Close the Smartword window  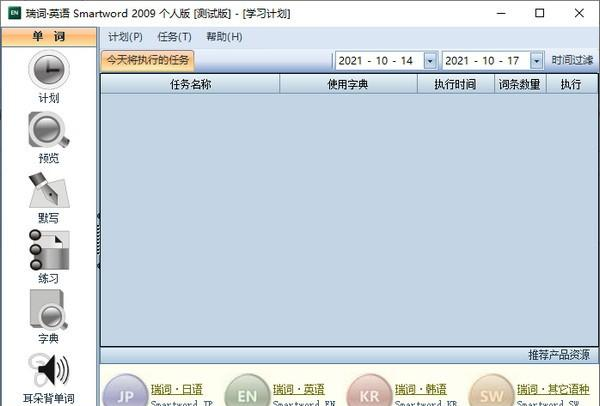click(x=579, y=13)
